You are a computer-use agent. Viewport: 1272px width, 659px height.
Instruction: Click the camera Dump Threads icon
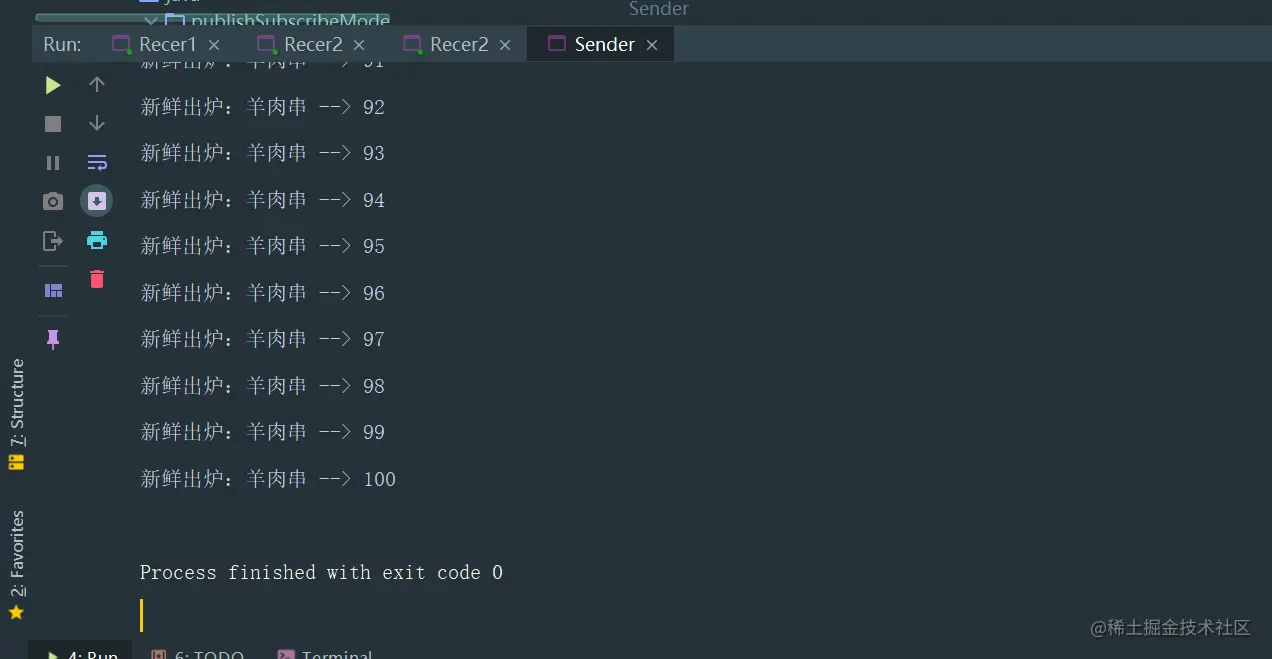click(53, 202)
